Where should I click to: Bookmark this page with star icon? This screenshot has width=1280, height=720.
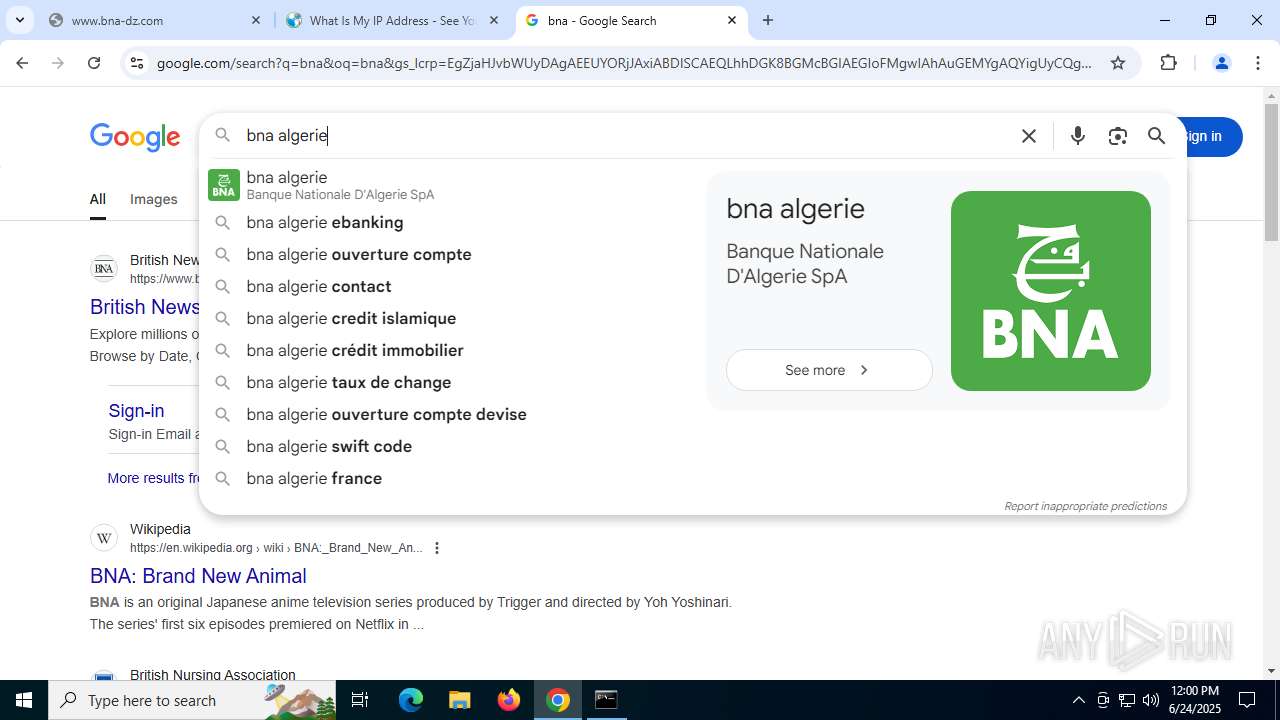(x=1118, y=63)
